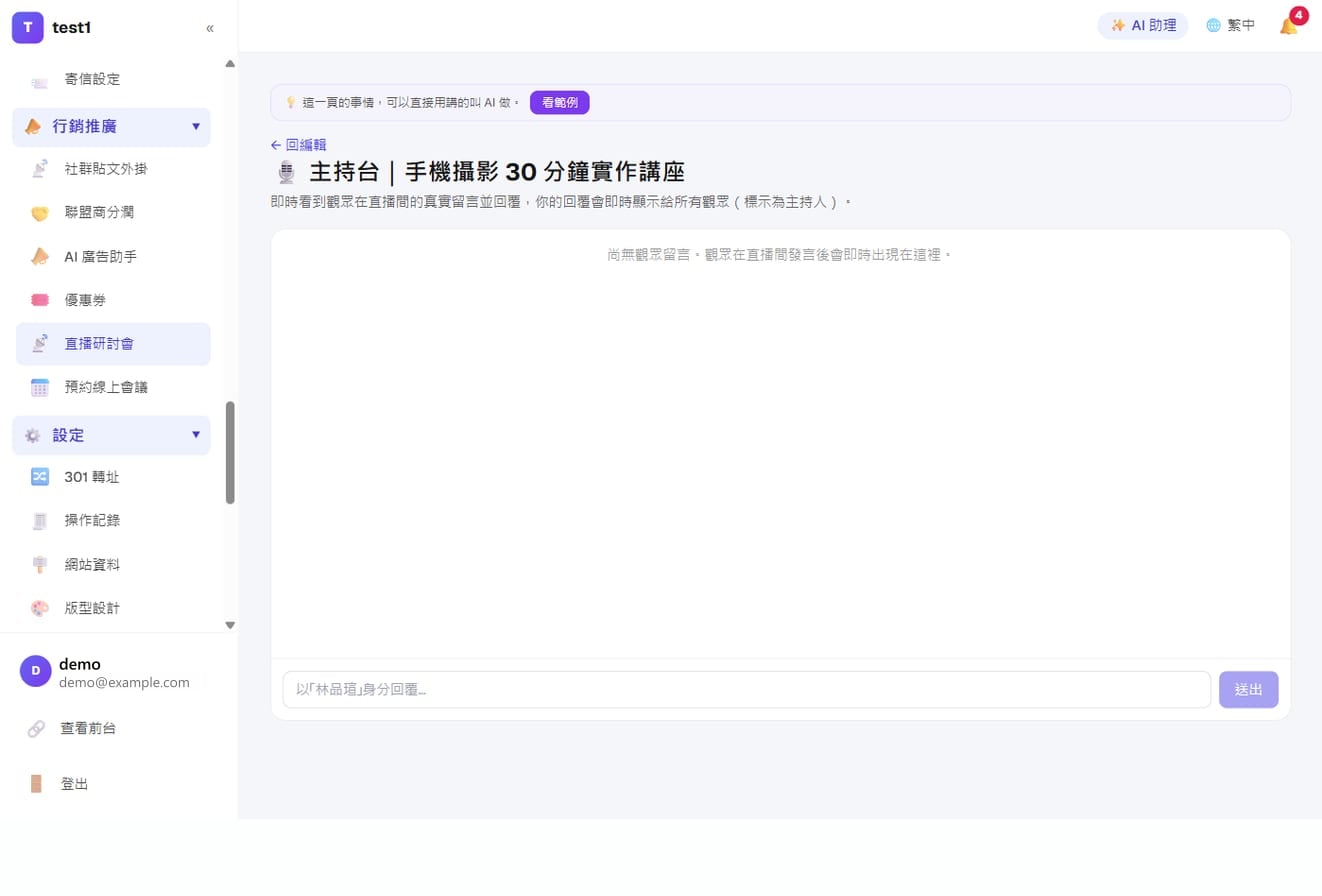1322x896 pixels.
Task: Open the notifications bell icon
Action: click(1289, 26)
